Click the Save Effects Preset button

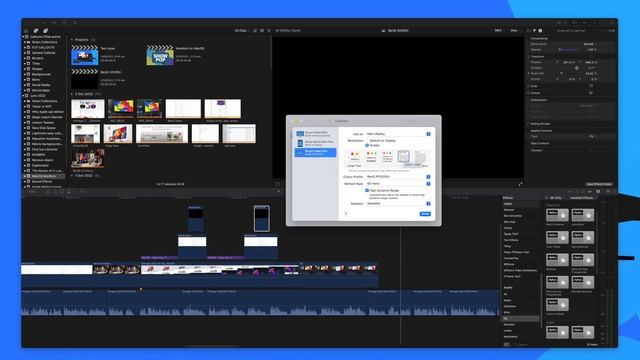coord(599,184)
